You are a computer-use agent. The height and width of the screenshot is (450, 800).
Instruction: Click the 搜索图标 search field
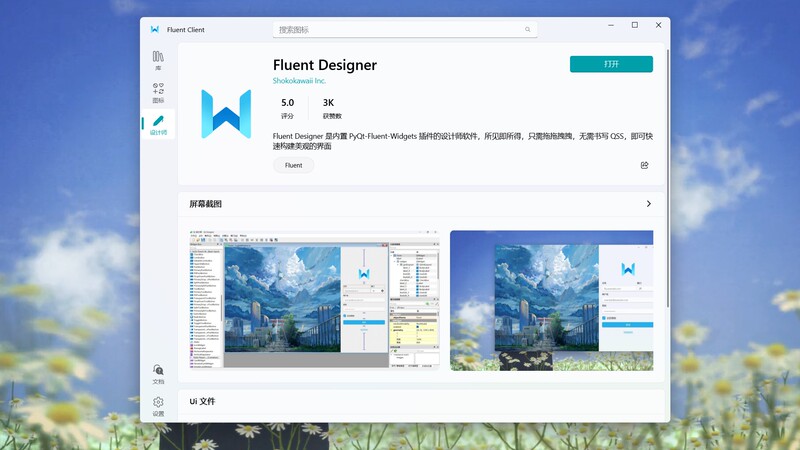click(405, 30)
